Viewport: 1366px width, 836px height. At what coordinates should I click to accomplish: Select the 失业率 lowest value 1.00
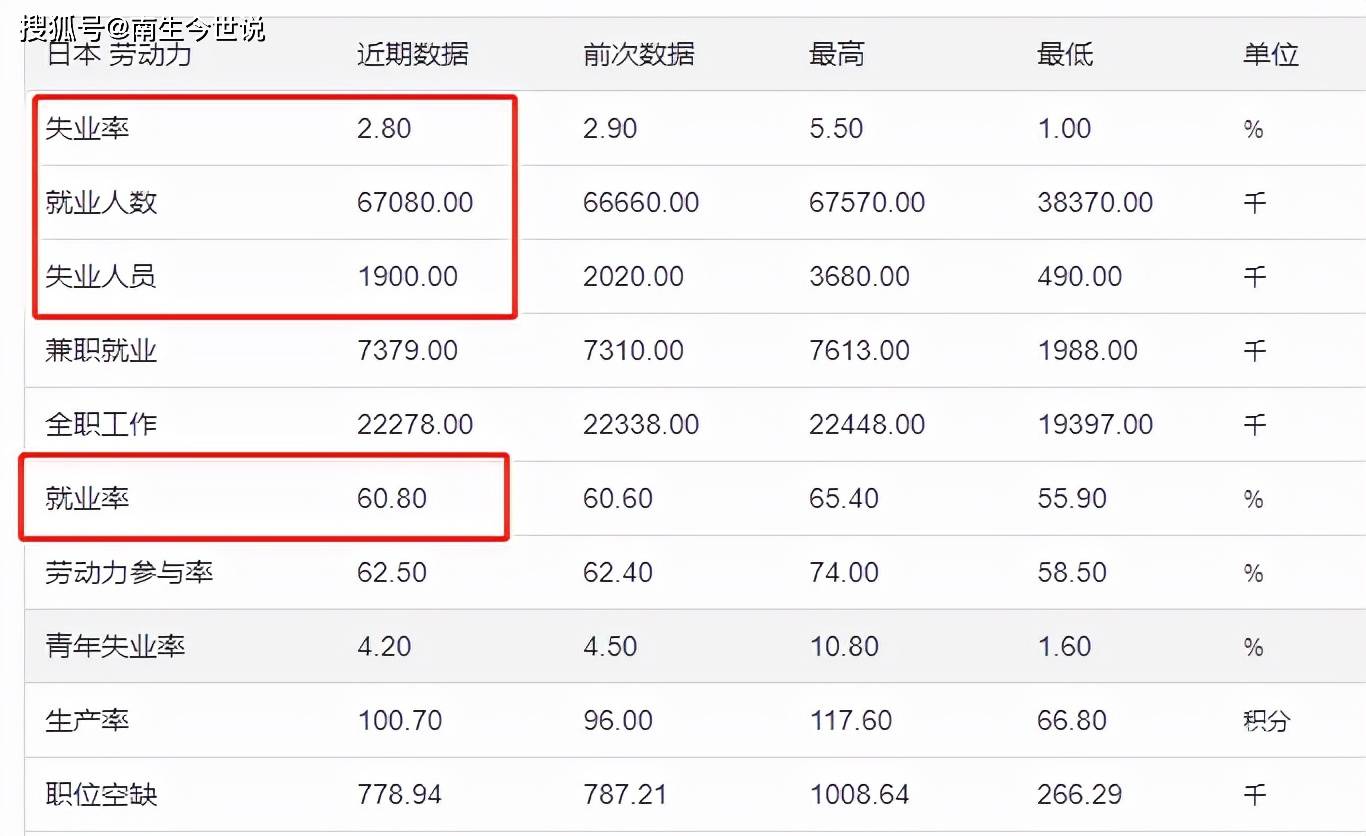coord(1064,129)
